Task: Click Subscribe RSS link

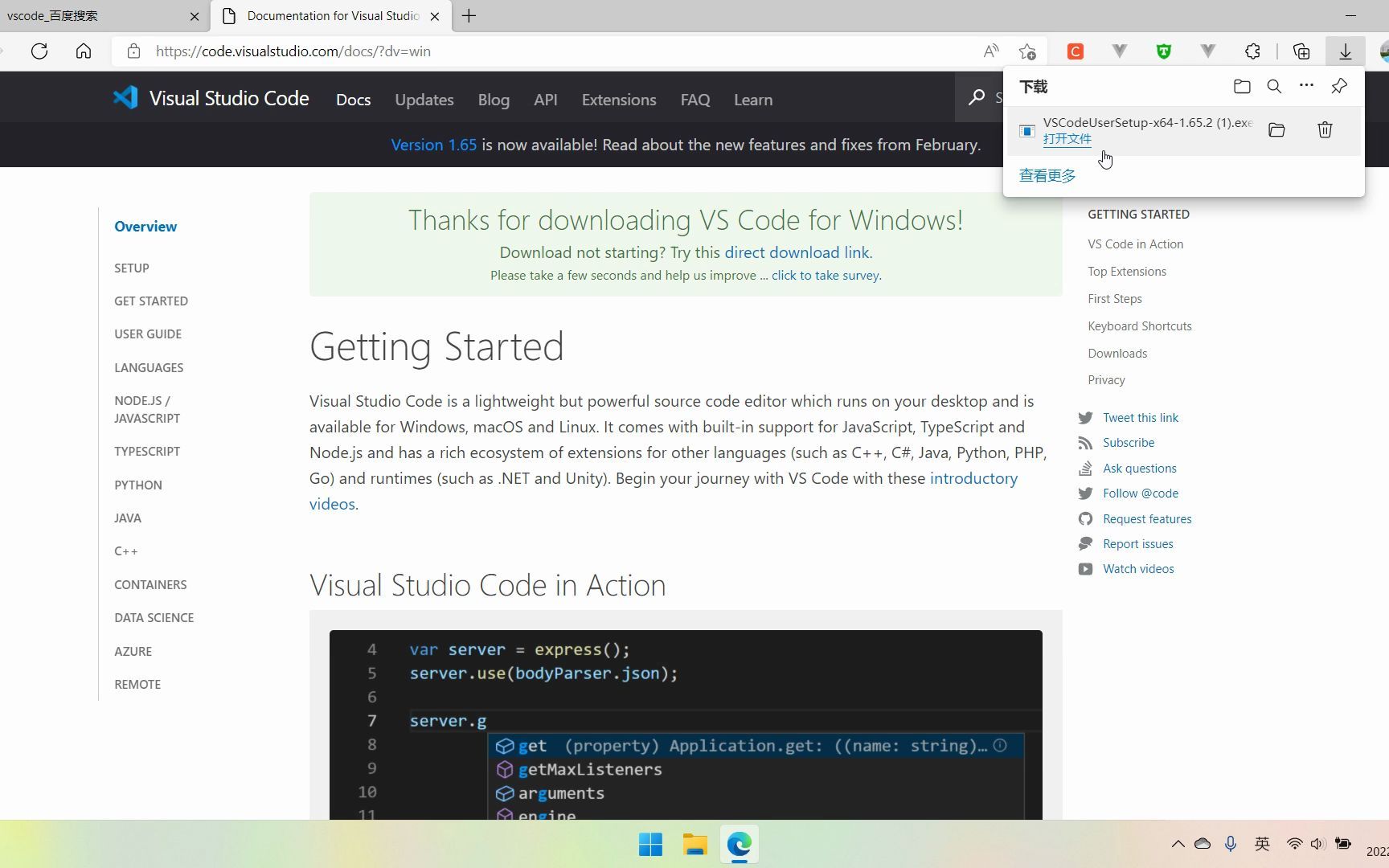Action: coord(1129,443)
